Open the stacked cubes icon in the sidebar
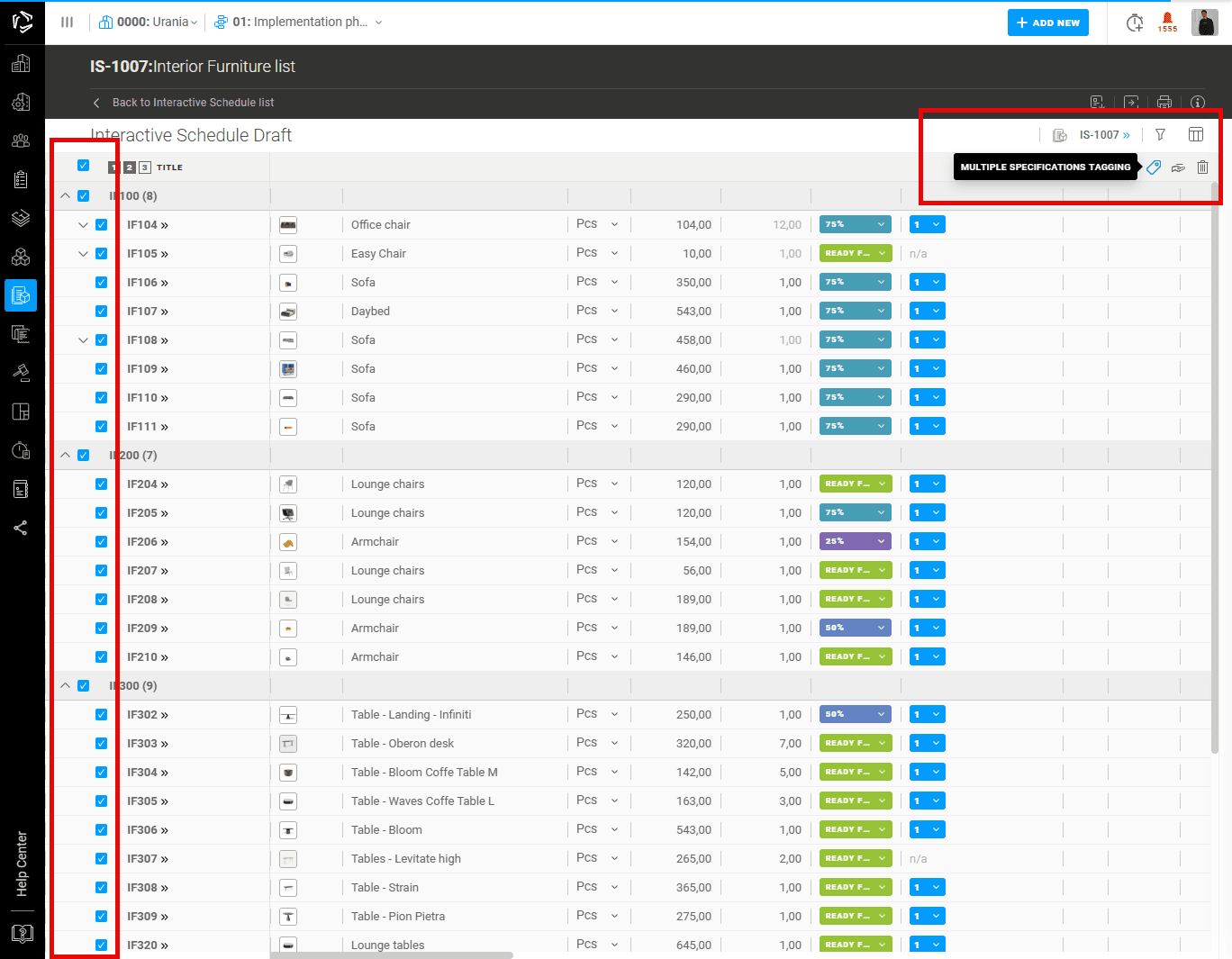 click(x=21, y=257)
